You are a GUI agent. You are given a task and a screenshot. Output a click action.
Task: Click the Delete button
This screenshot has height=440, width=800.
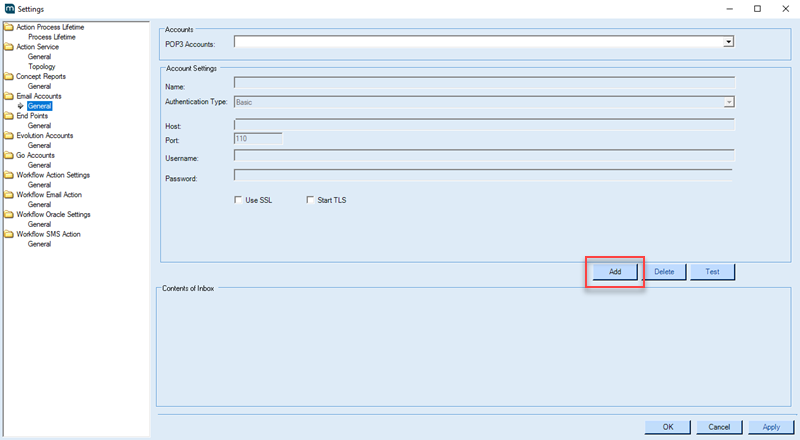click(664, 271)
